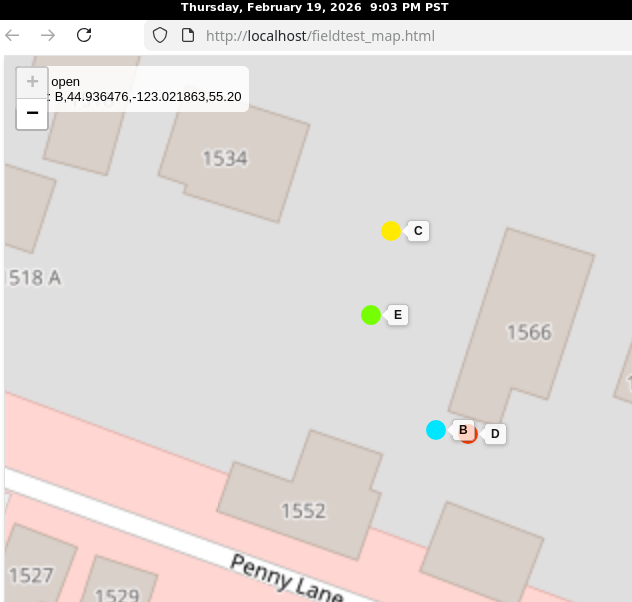The width and height of the screenshot is (632, 602).
Task: Go forward to the next page
Action: 48,36
